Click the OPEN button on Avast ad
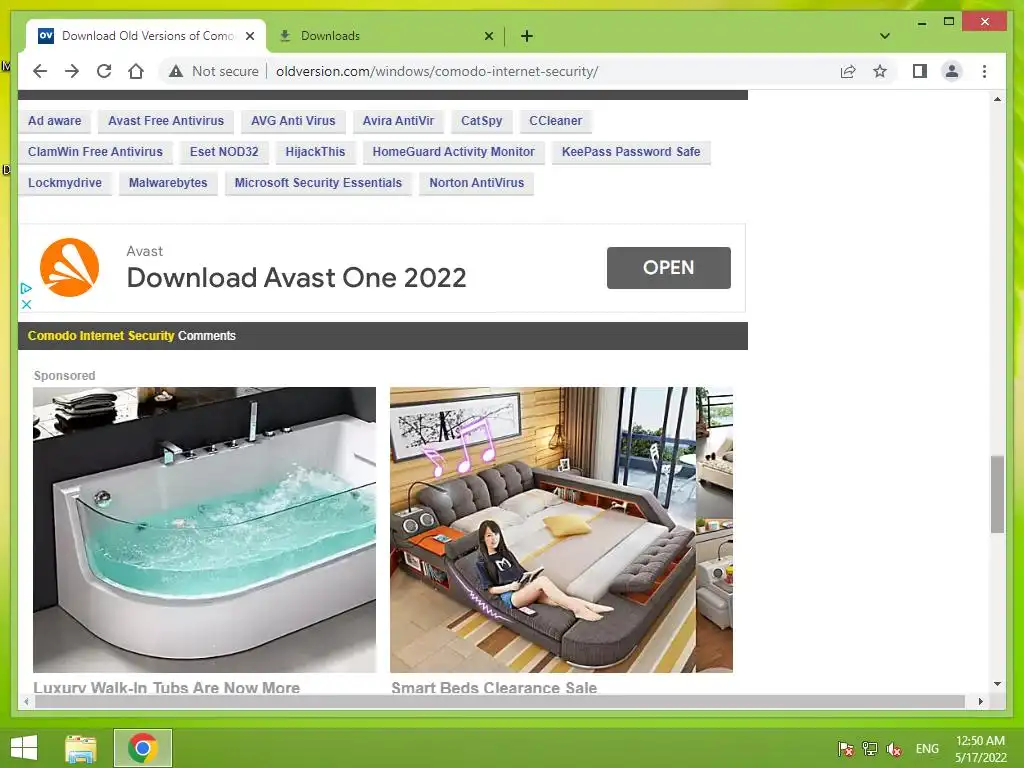Viewport: 1024px width, 768px height. coord(668,268)
